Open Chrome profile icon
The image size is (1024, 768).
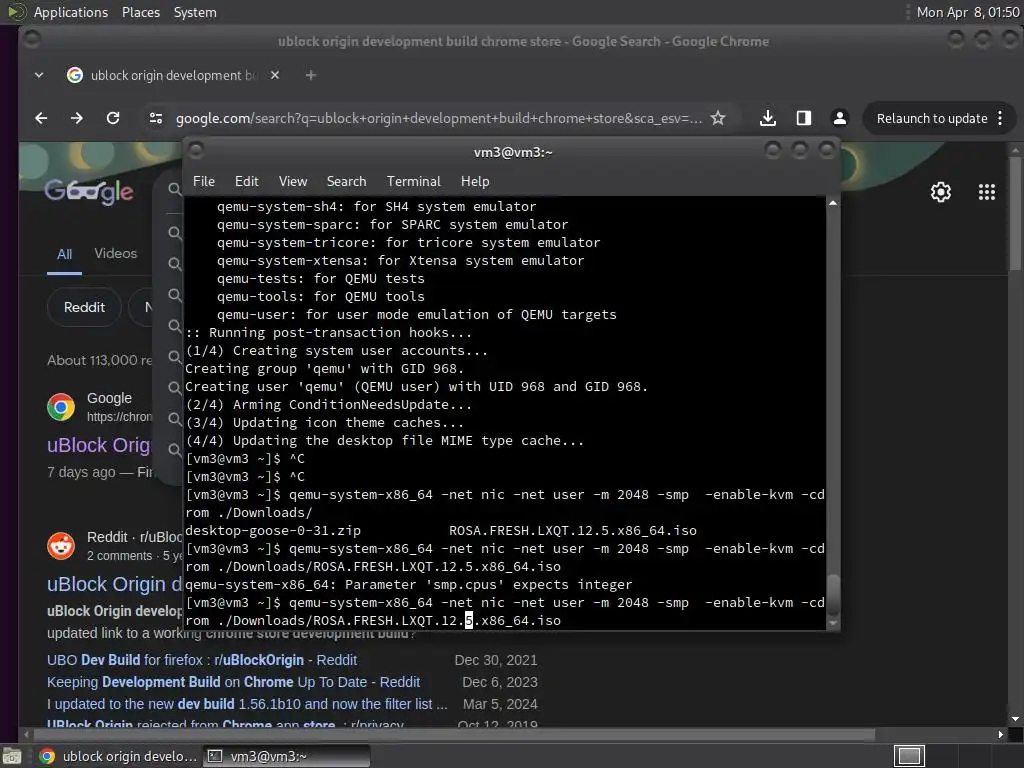840,118
